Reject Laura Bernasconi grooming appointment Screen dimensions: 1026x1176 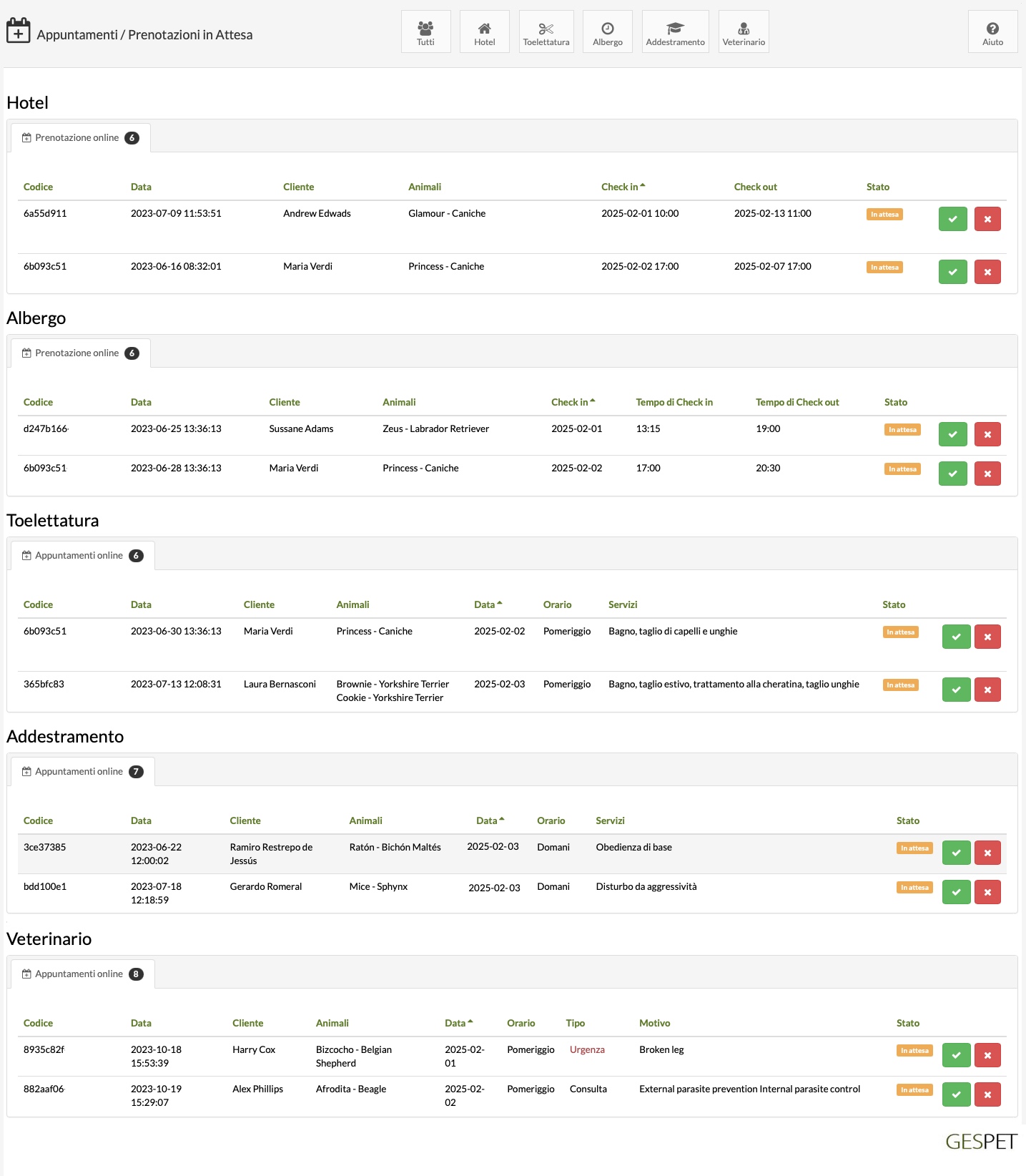987,690
